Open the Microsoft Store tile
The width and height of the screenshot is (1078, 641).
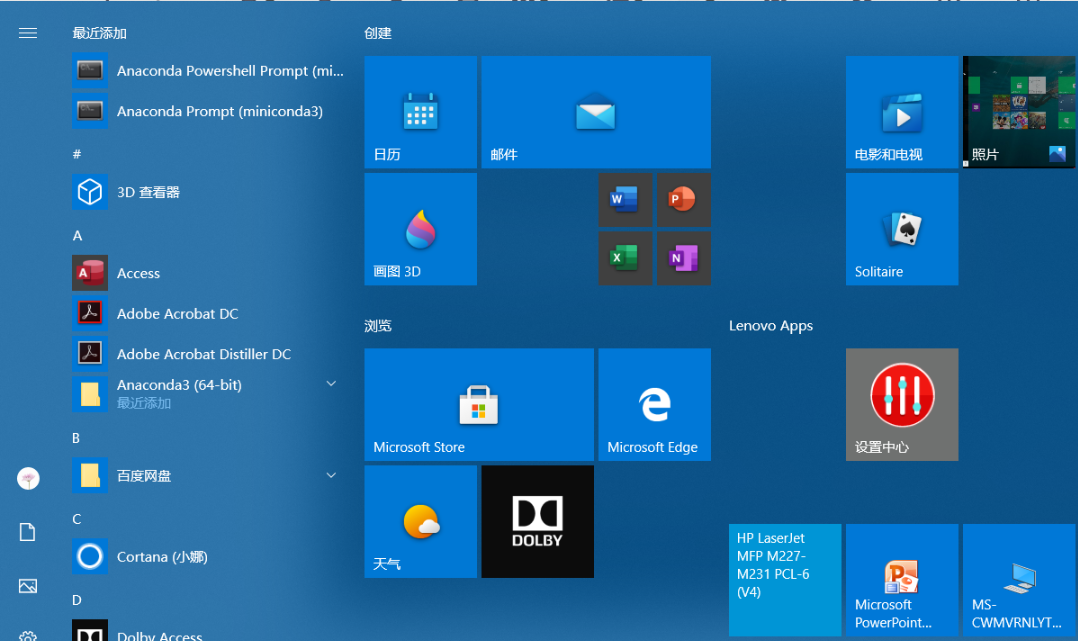click(x=479, y=404)
